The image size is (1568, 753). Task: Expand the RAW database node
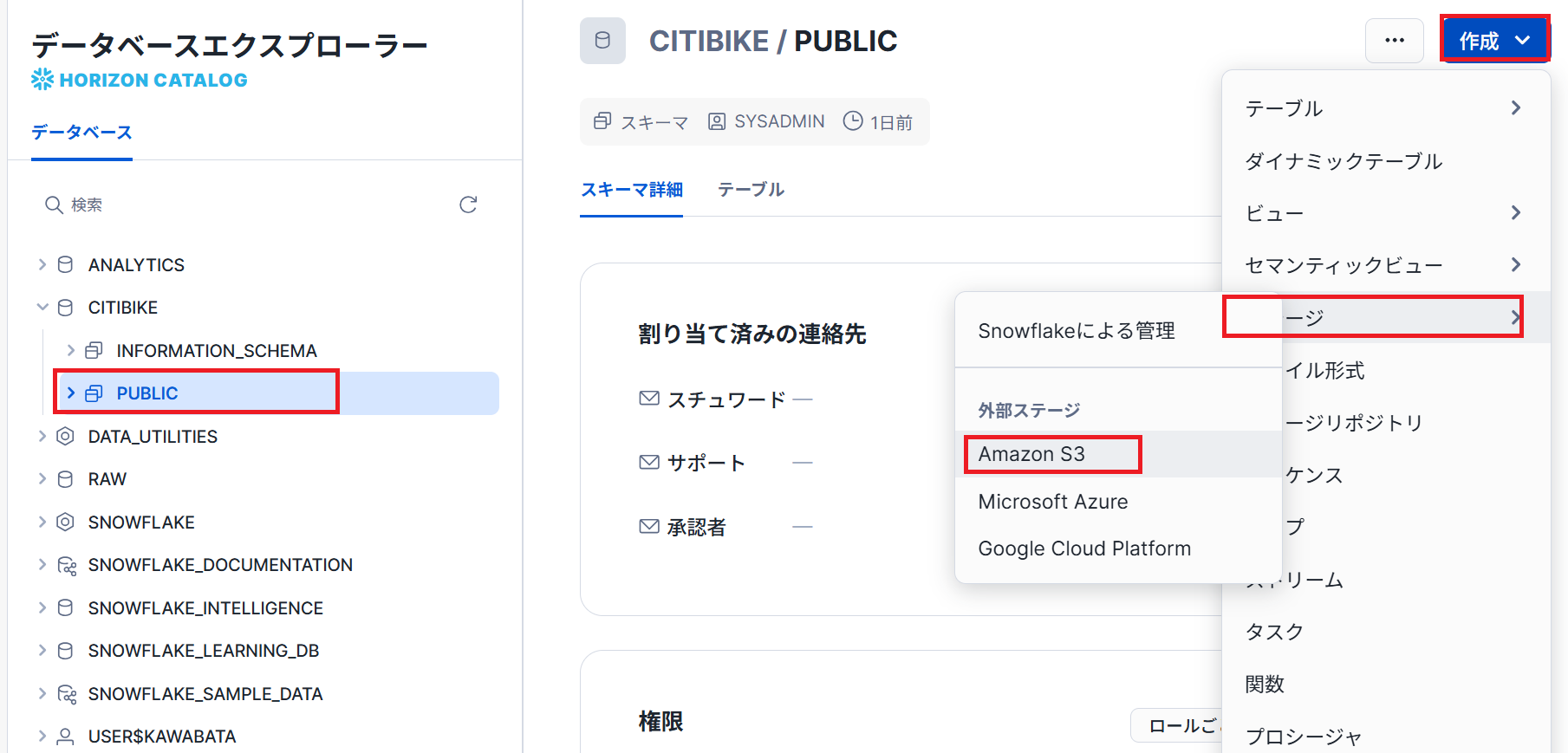42,479
